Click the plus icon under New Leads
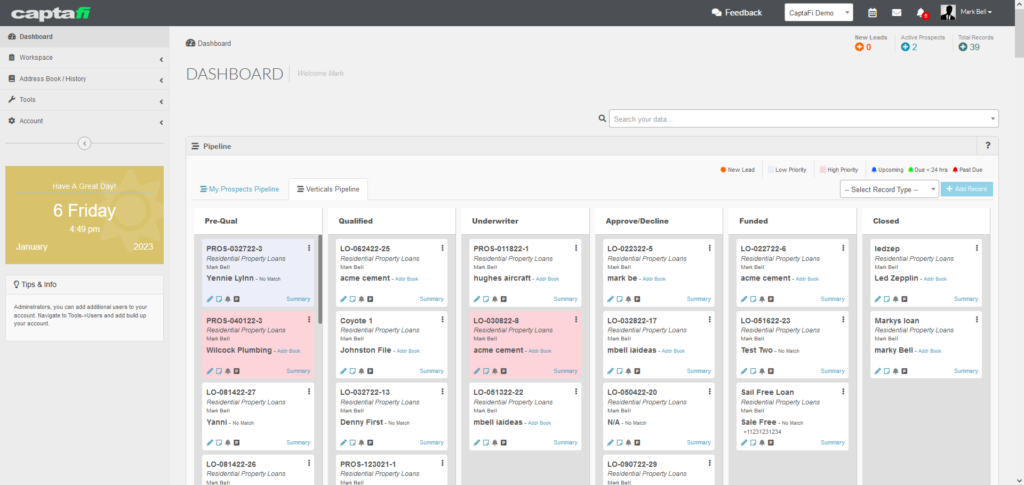 [x=859, y=47]
